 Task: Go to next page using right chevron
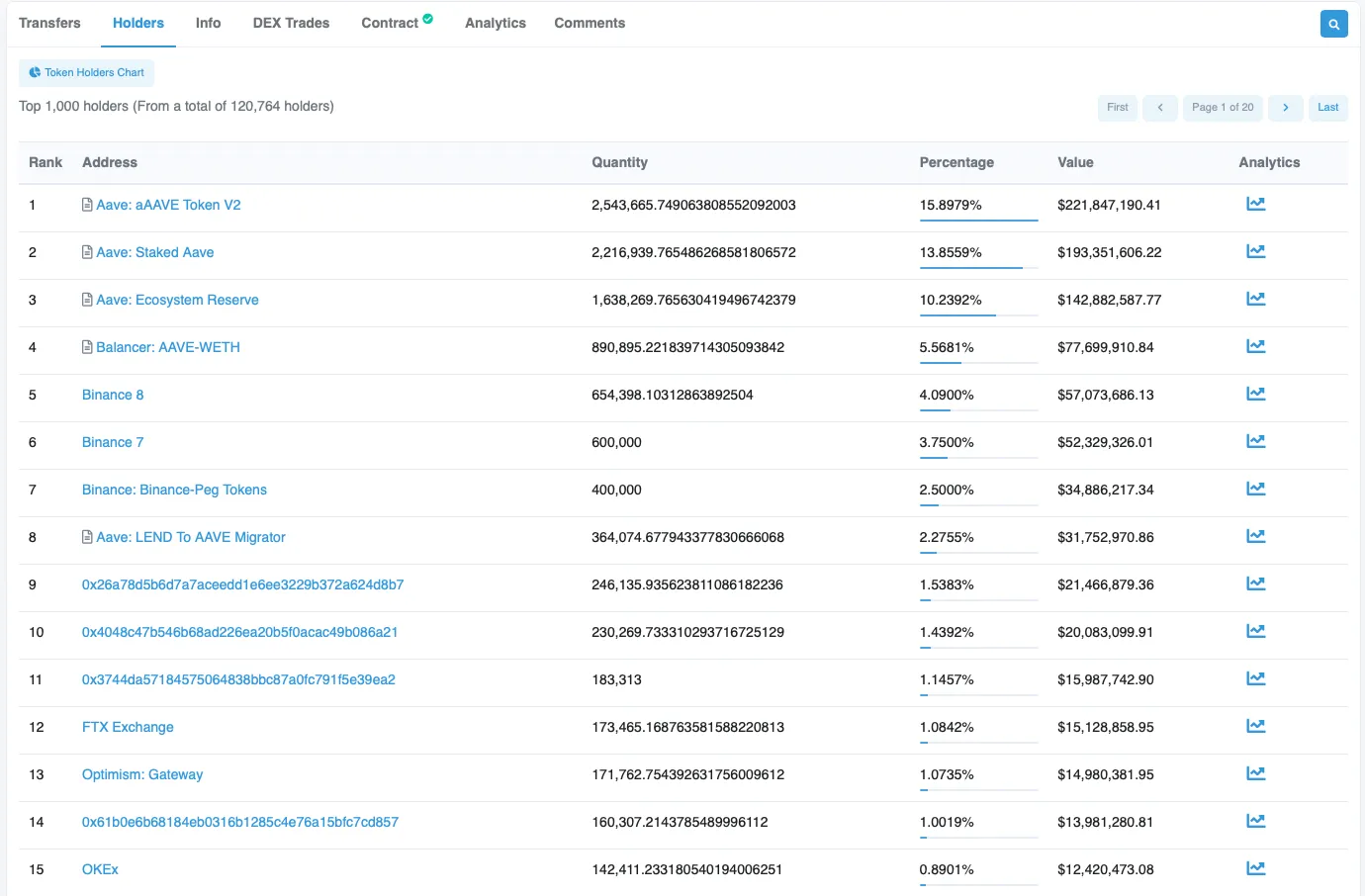1285,108
